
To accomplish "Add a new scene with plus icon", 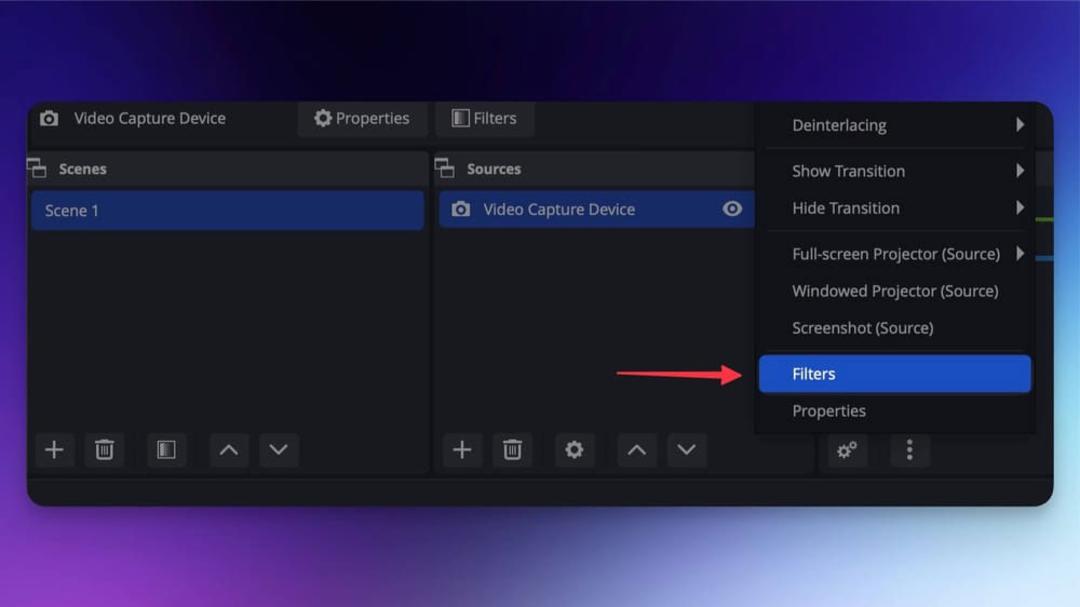I will point(54,450).
